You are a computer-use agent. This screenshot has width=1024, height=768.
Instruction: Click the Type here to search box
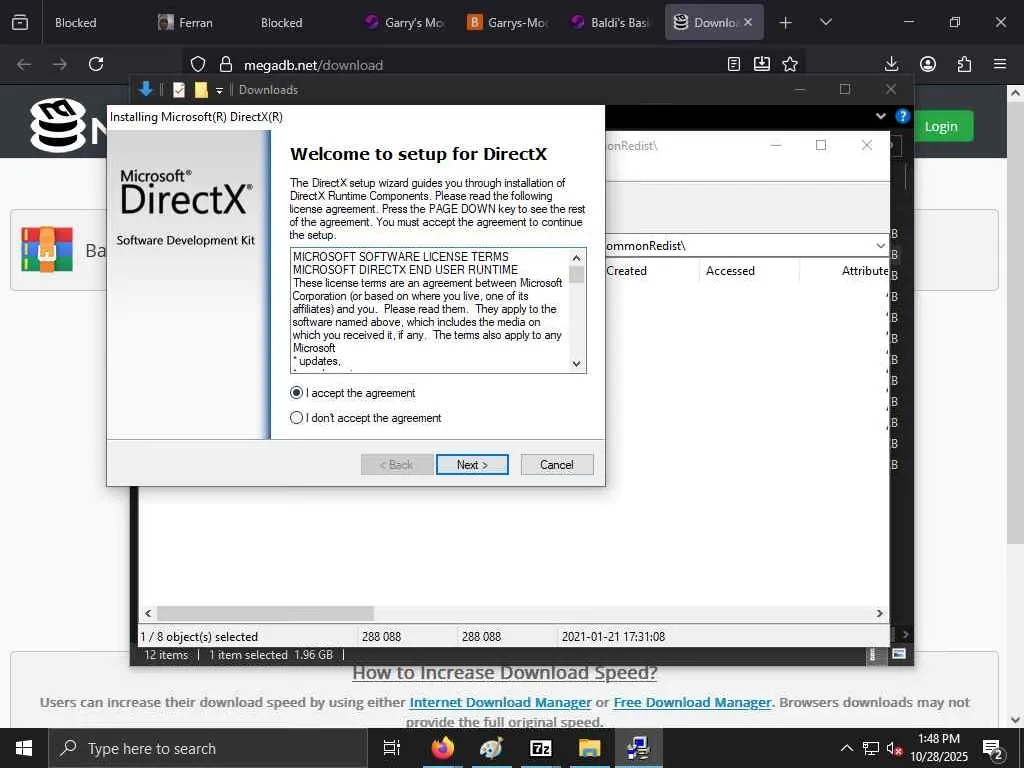(208, 748)
